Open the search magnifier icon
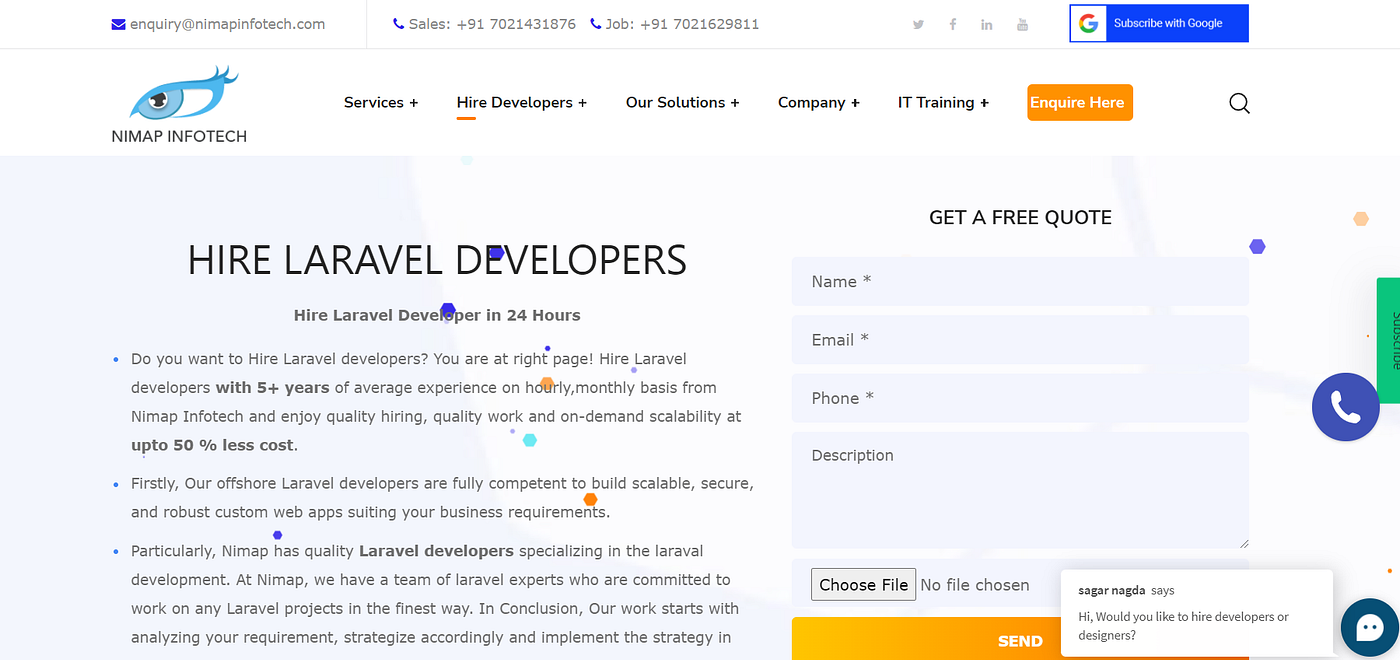The width and height of the screenshot is (1400, 660). (1239, 103)
